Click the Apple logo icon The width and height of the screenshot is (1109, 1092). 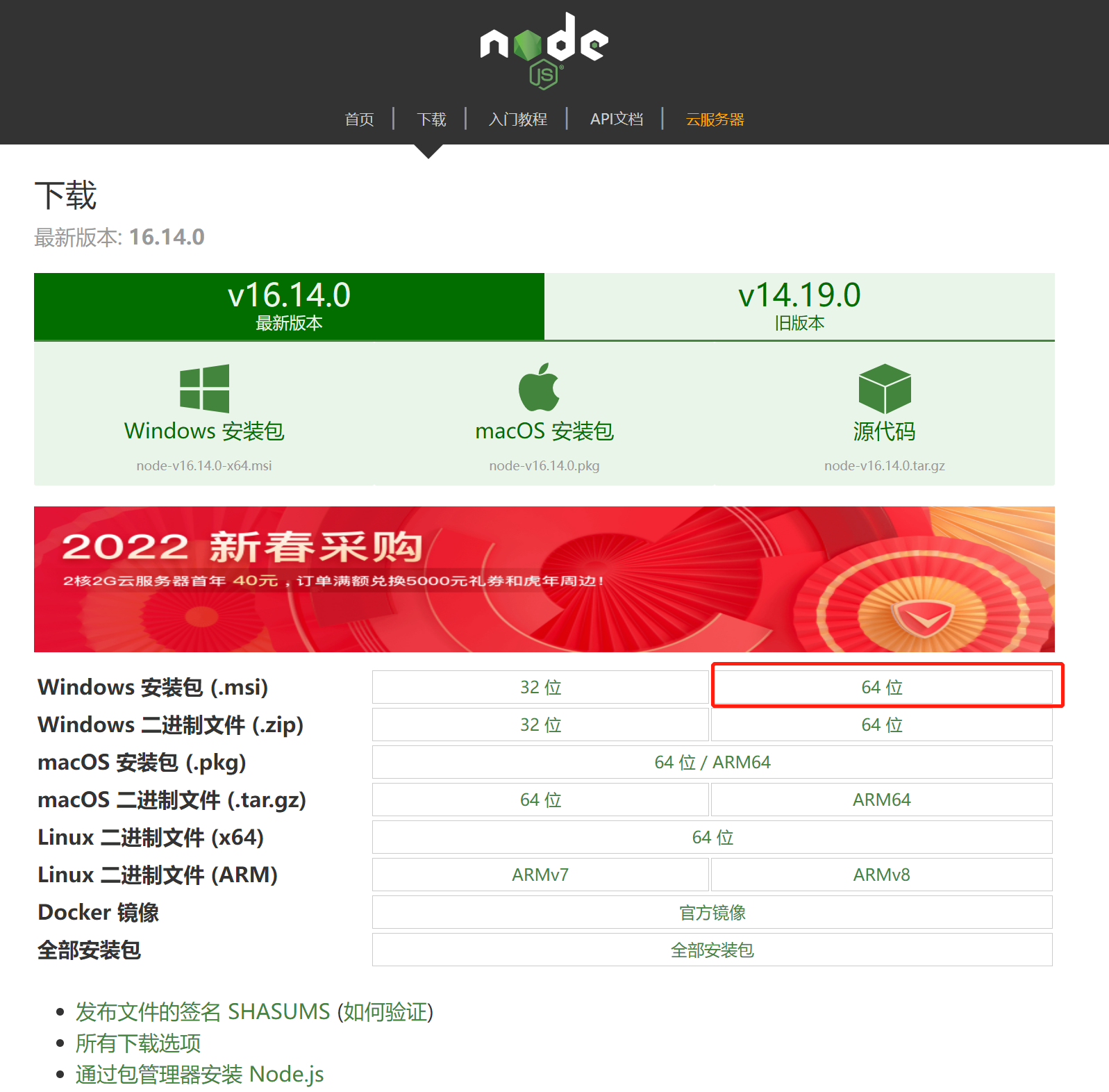point(539,387)
